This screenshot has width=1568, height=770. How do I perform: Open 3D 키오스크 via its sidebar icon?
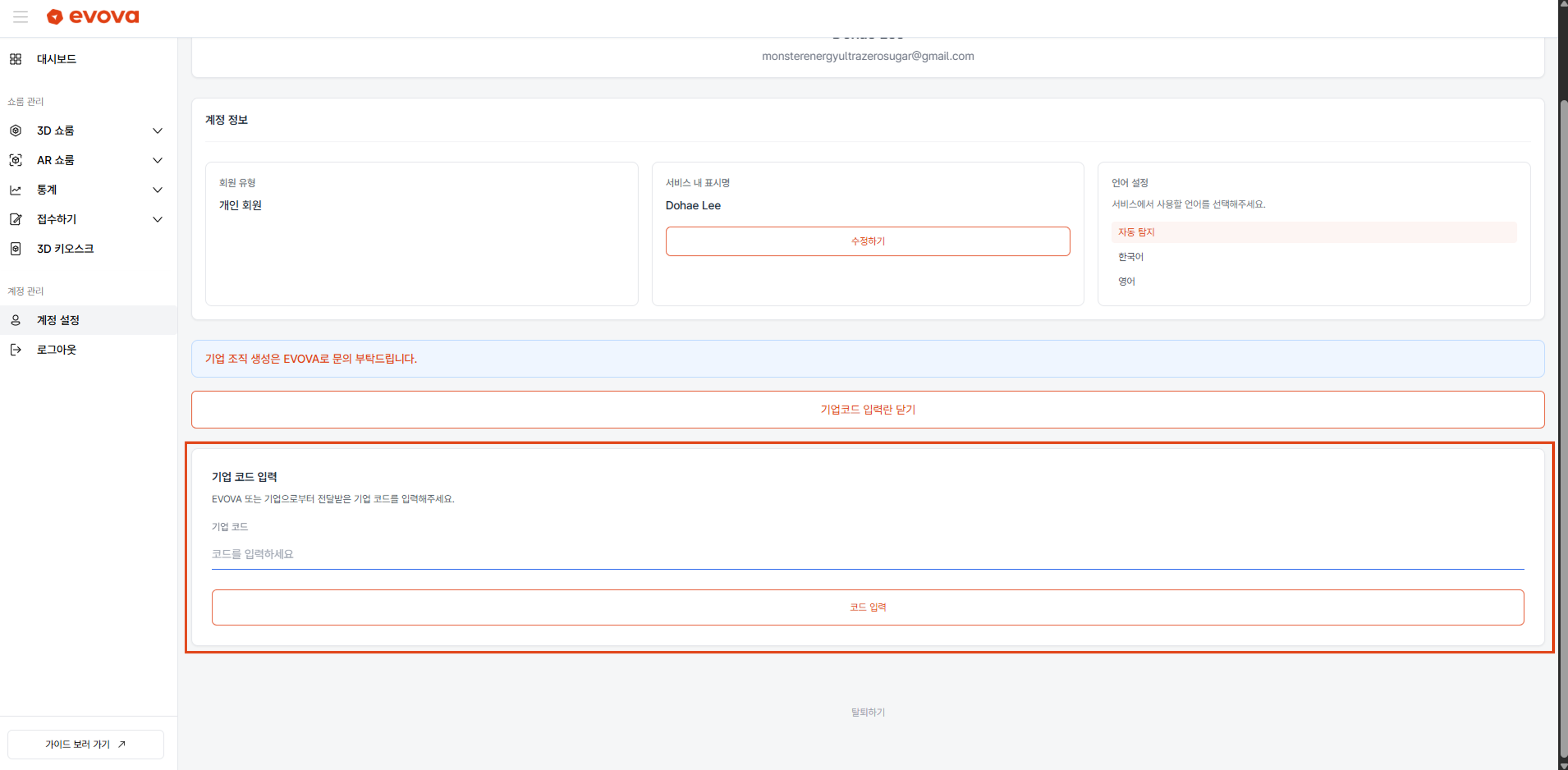pos(15,248)
